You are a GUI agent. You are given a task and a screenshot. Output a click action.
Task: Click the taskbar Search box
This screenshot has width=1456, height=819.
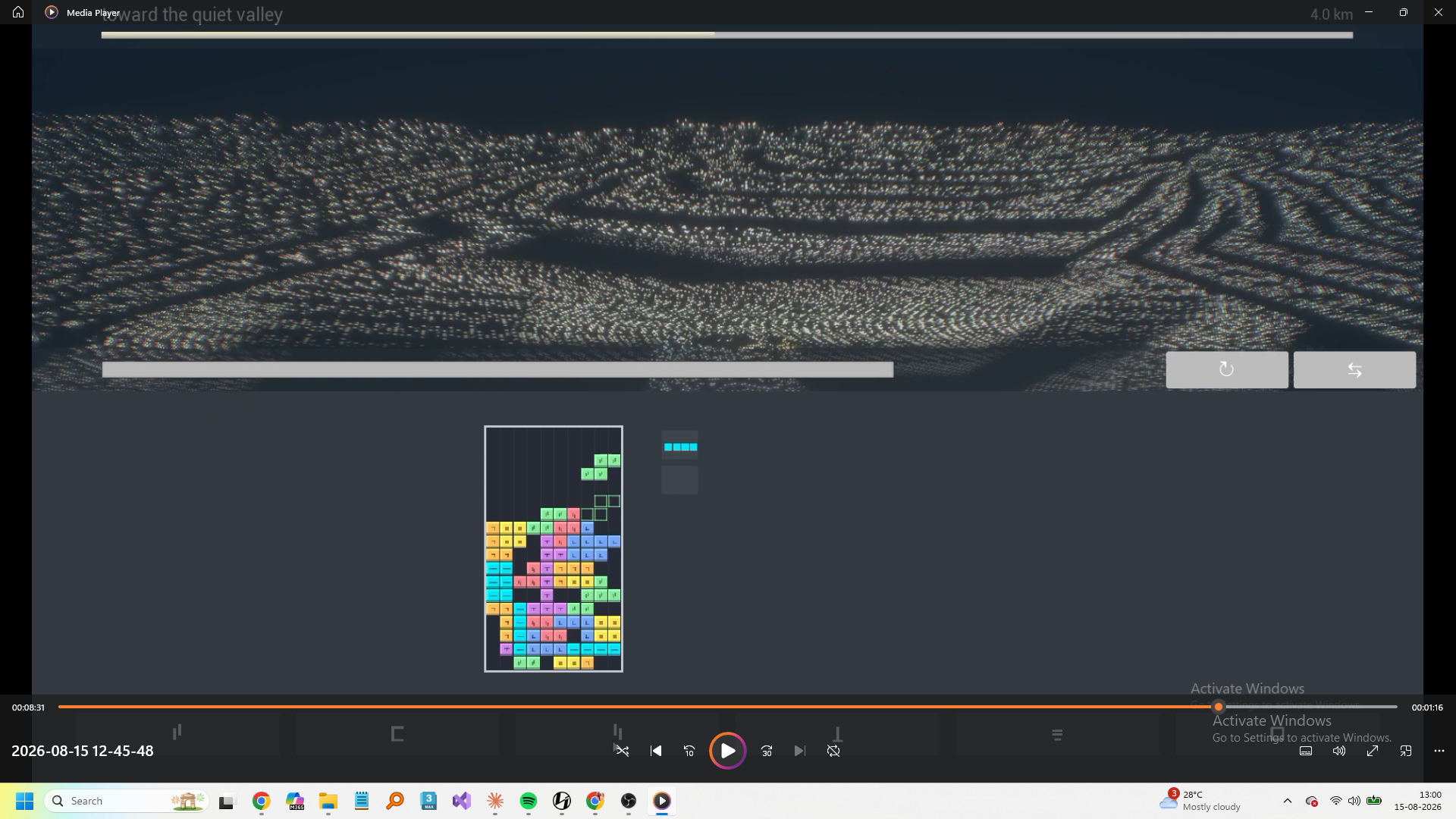127,801
